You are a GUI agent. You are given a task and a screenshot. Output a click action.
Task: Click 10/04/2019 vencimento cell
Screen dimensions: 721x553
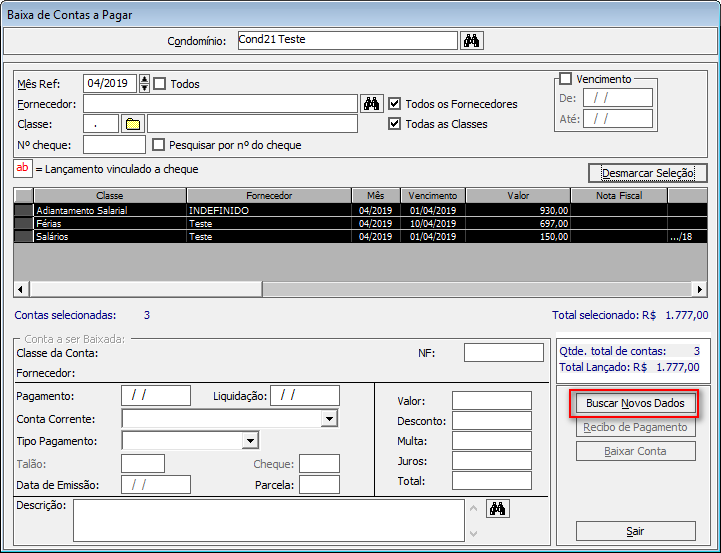point(433,223)
